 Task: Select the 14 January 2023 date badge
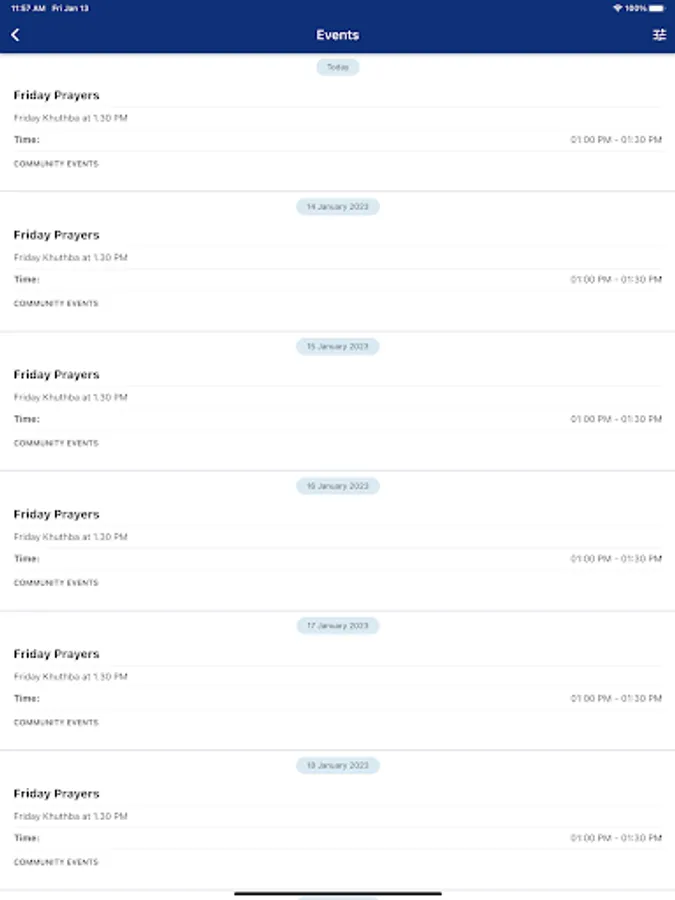coord(338,207)
